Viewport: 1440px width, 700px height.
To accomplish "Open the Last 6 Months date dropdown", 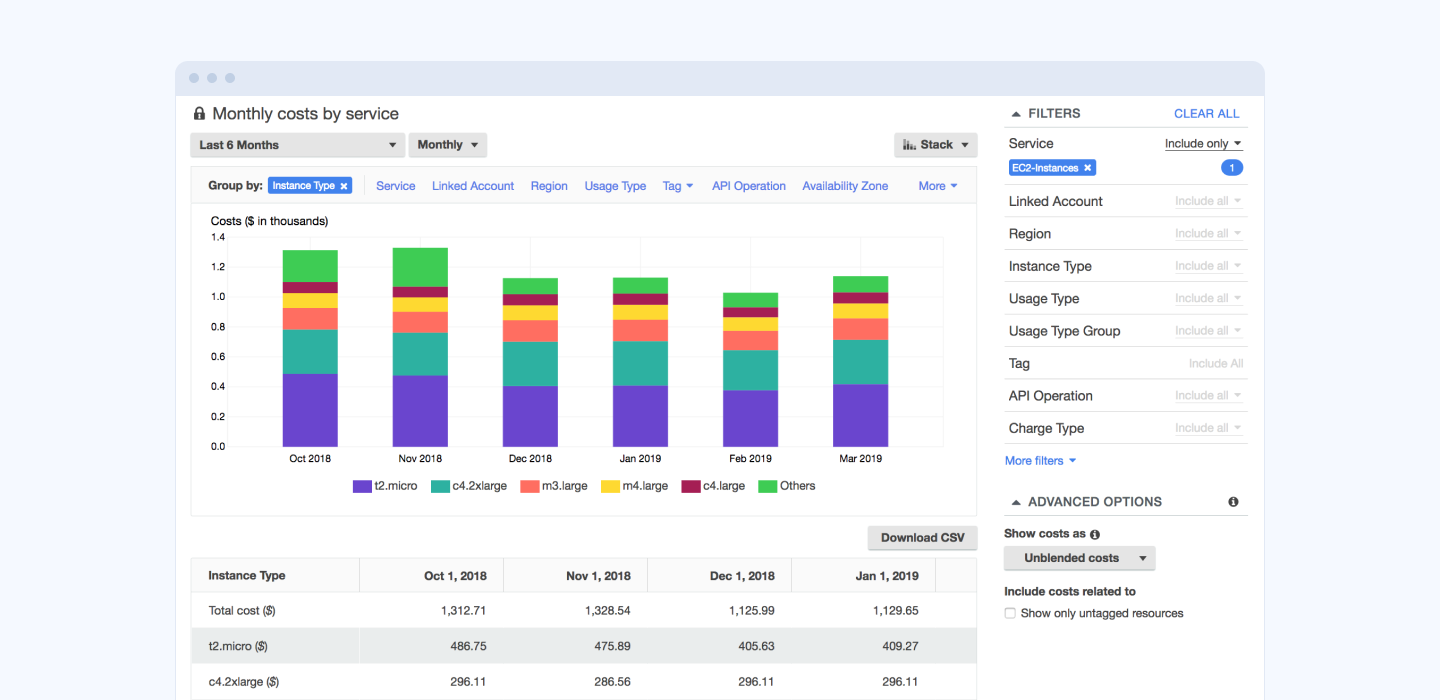I will click(297, 145).
